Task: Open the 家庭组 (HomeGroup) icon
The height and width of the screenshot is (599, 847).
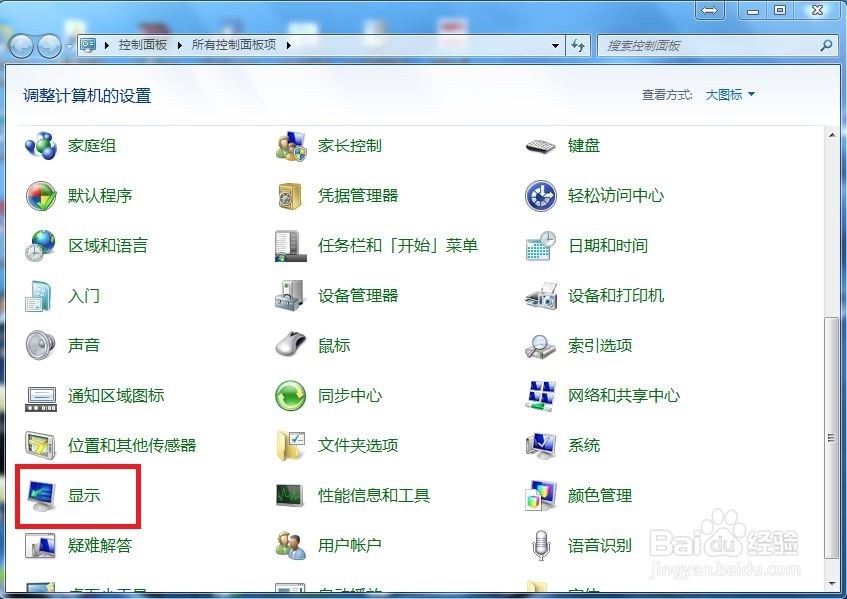Action: 41,146
